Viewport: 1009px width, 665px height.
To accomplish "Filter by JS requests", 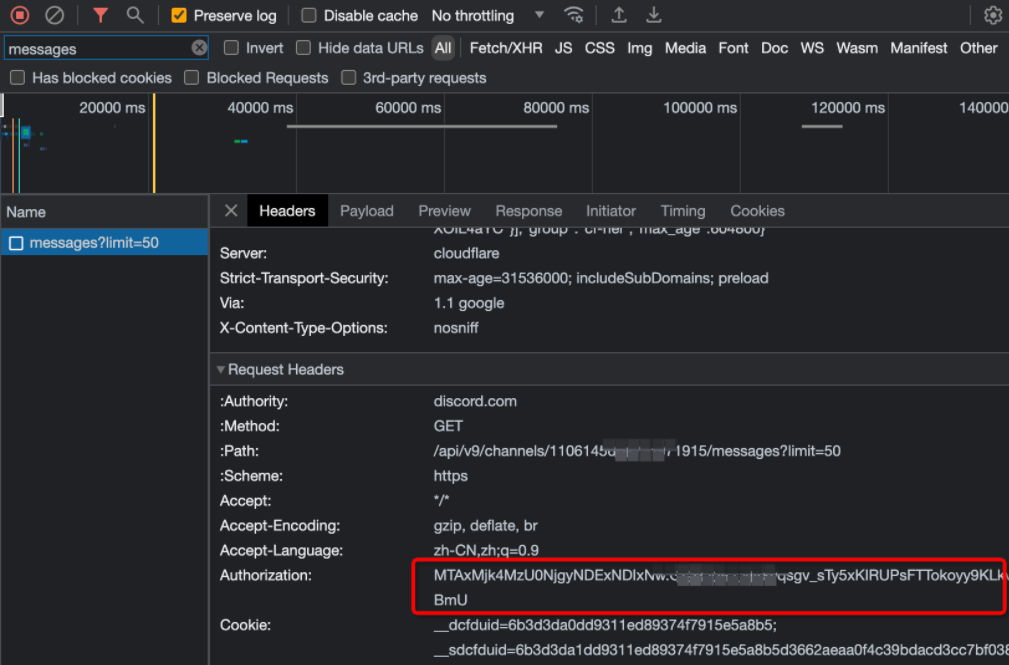I will click(563, 48).
